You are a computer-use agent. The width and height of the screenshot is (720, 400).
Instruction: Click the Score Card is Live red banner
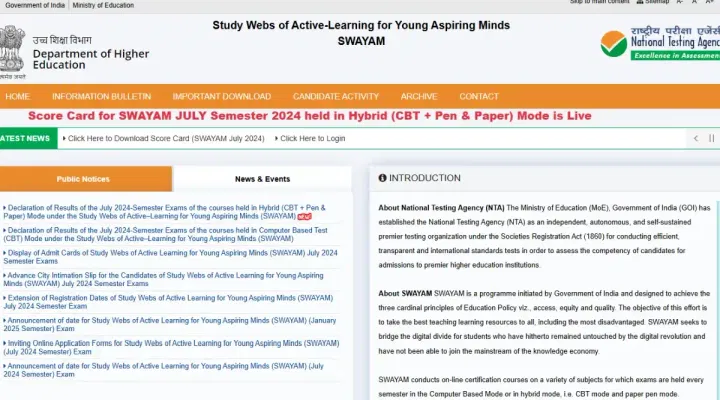click(x=309, y=116)
